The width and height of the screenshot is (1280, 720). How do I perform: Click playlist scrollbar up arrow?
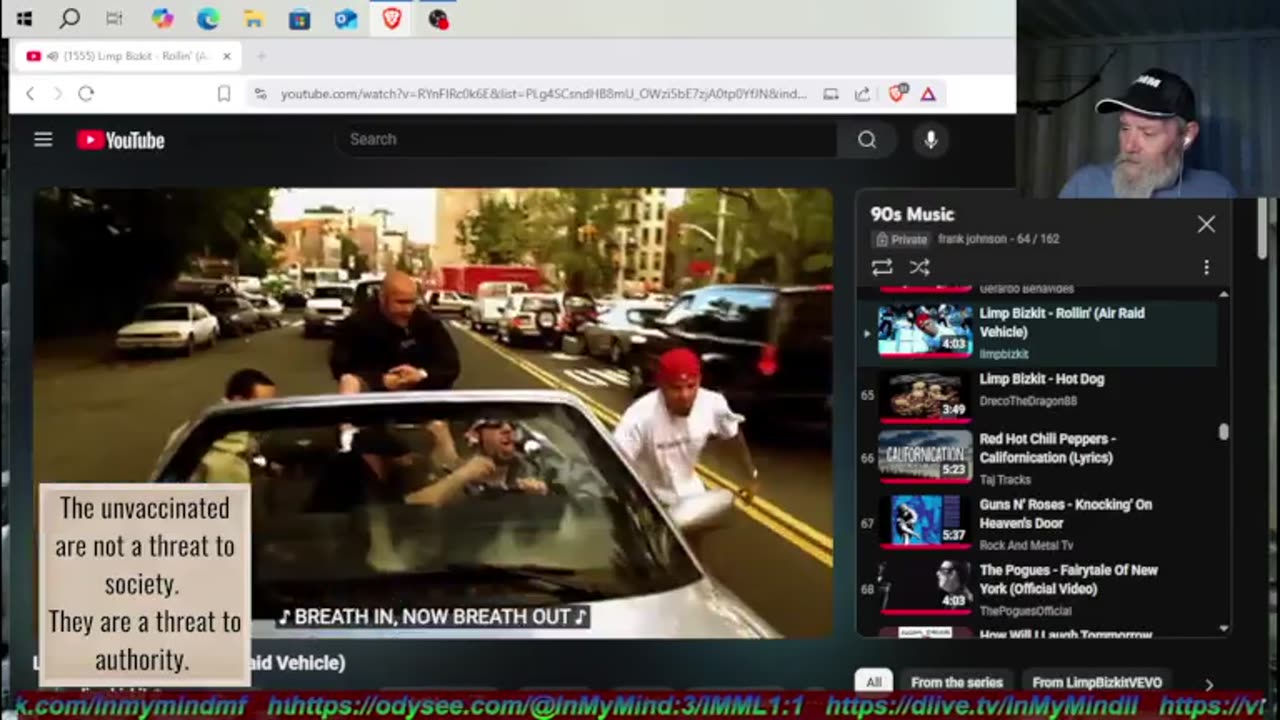coord(1224,294)
